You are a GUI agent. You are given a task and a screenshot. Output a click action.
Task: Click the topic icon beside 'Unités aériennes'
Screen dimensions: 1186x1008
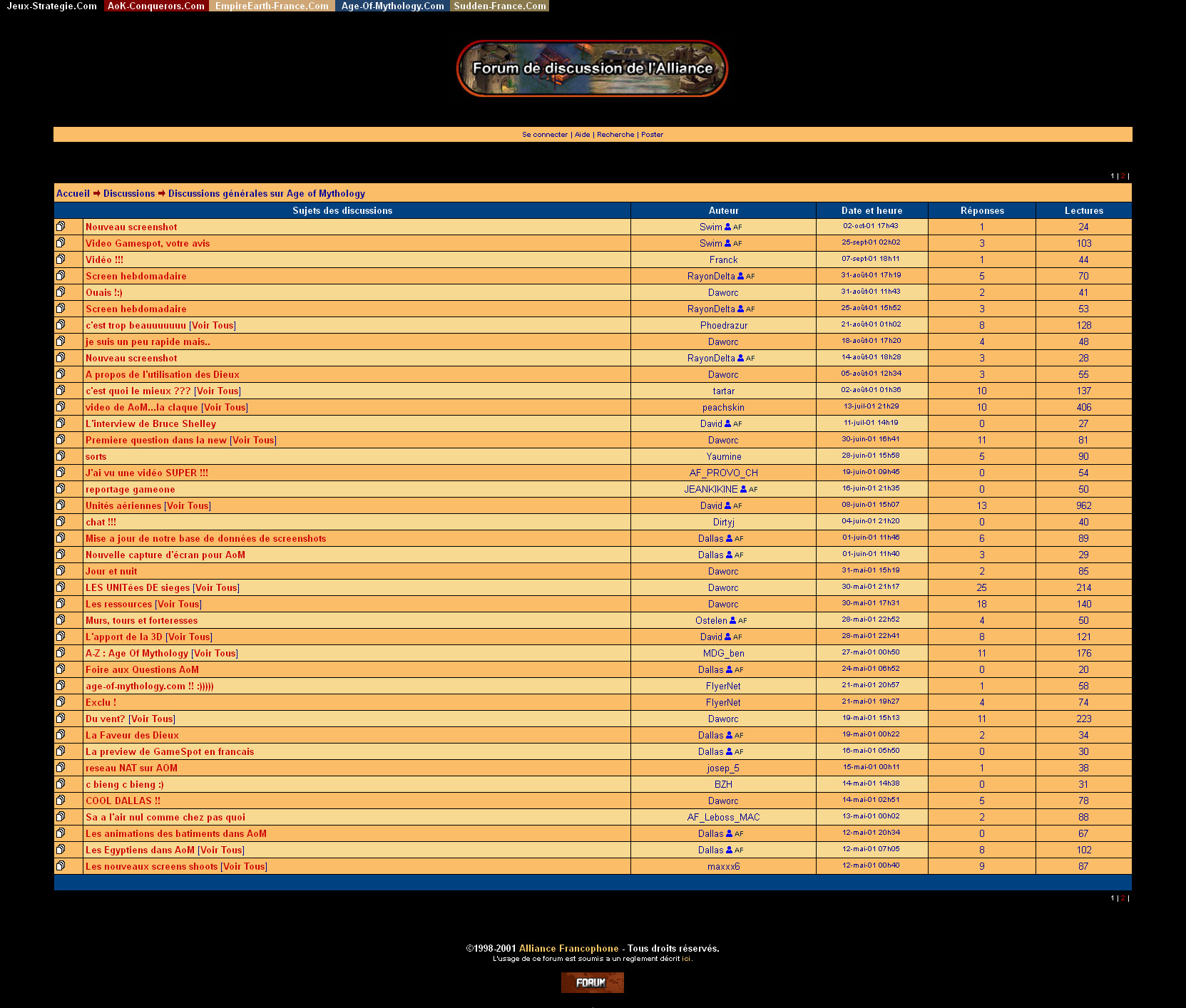pos(61,505)
